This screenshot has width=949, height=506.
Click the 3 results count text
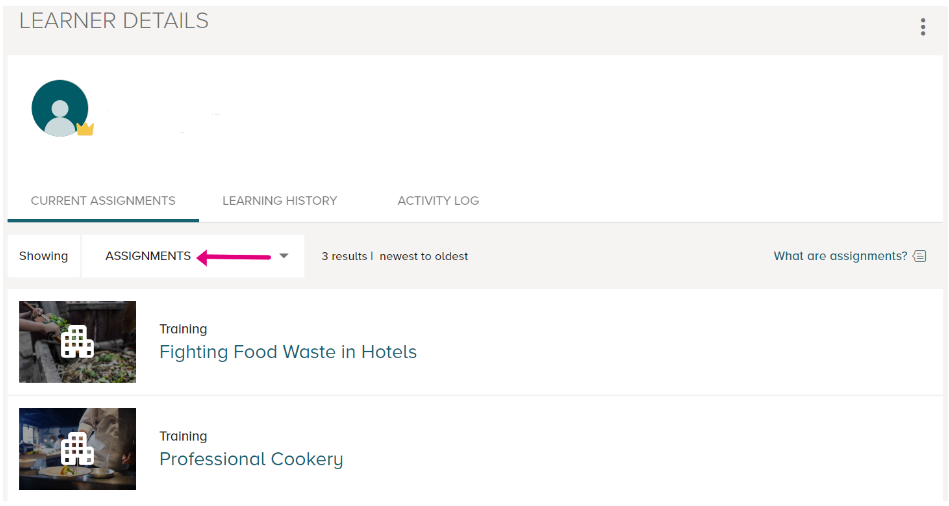[344, 256]
